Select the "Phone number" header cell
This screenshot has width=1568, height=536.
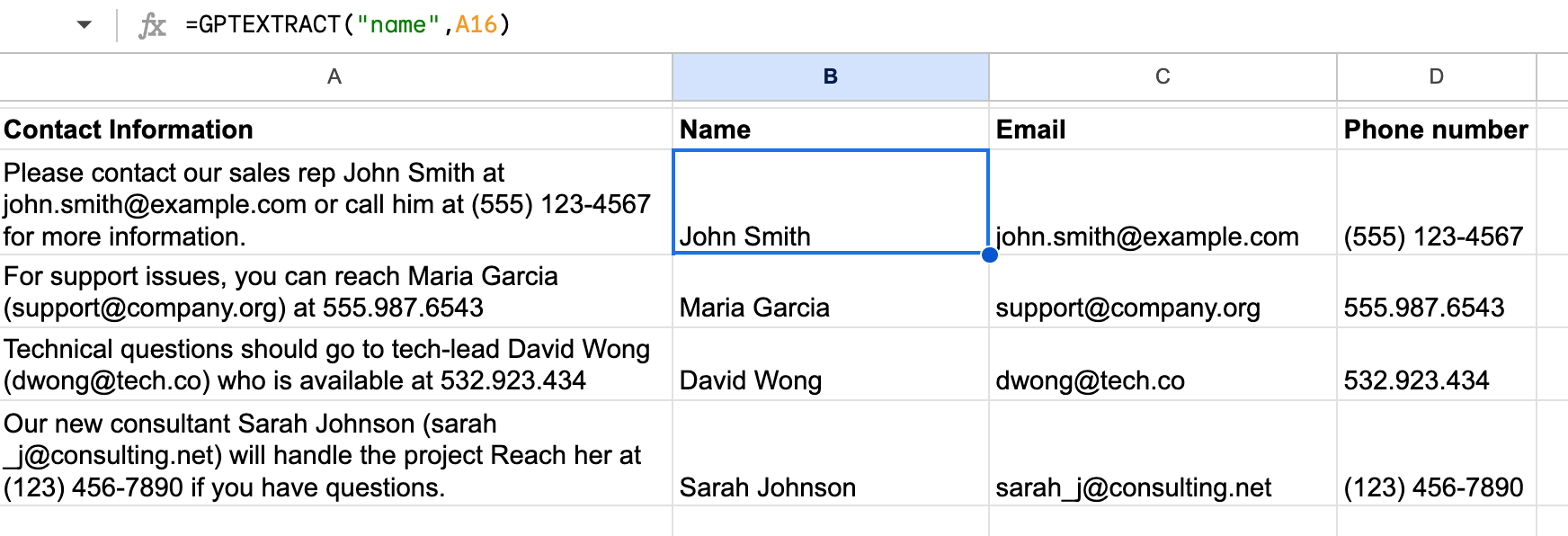[x=1436, y=130]
